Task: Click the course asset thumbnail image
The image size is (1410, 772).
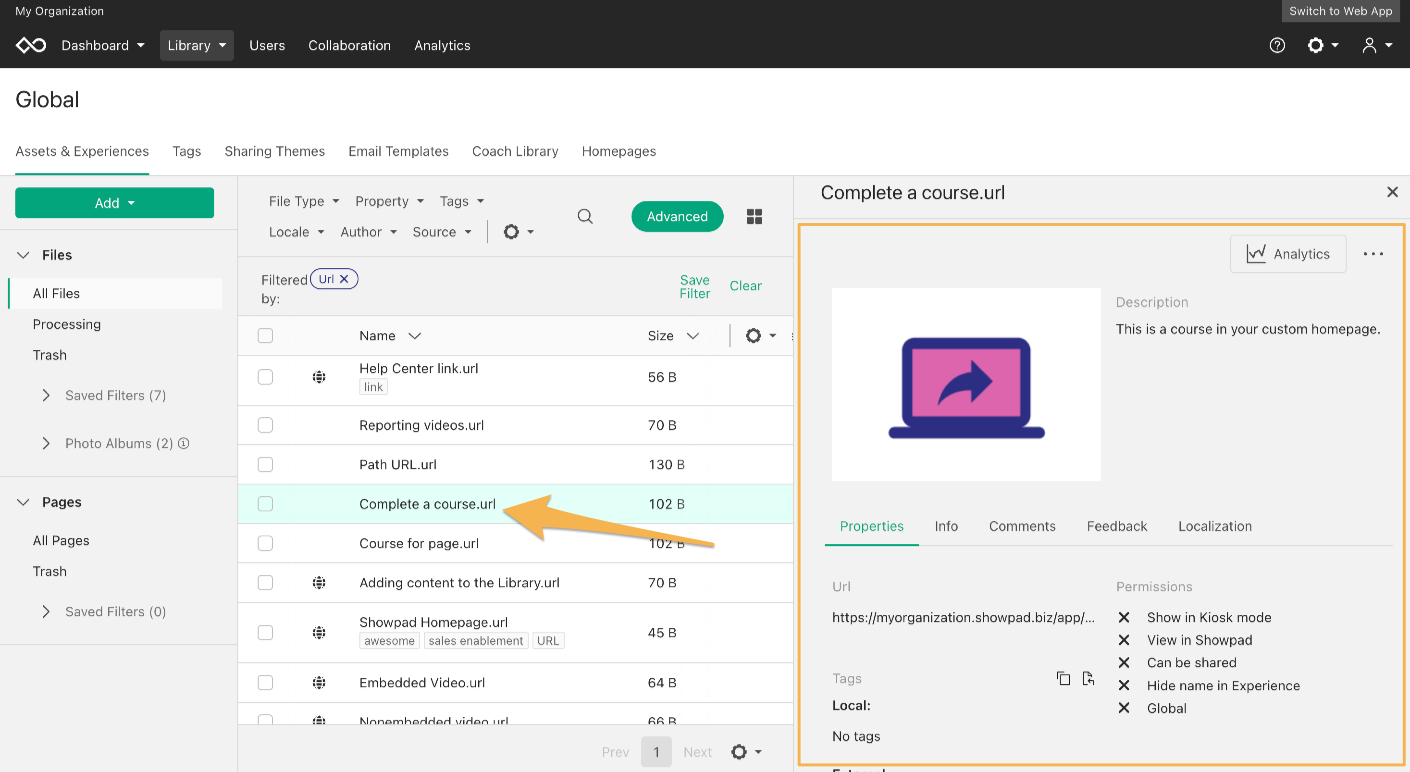Action: click(966, 385)
